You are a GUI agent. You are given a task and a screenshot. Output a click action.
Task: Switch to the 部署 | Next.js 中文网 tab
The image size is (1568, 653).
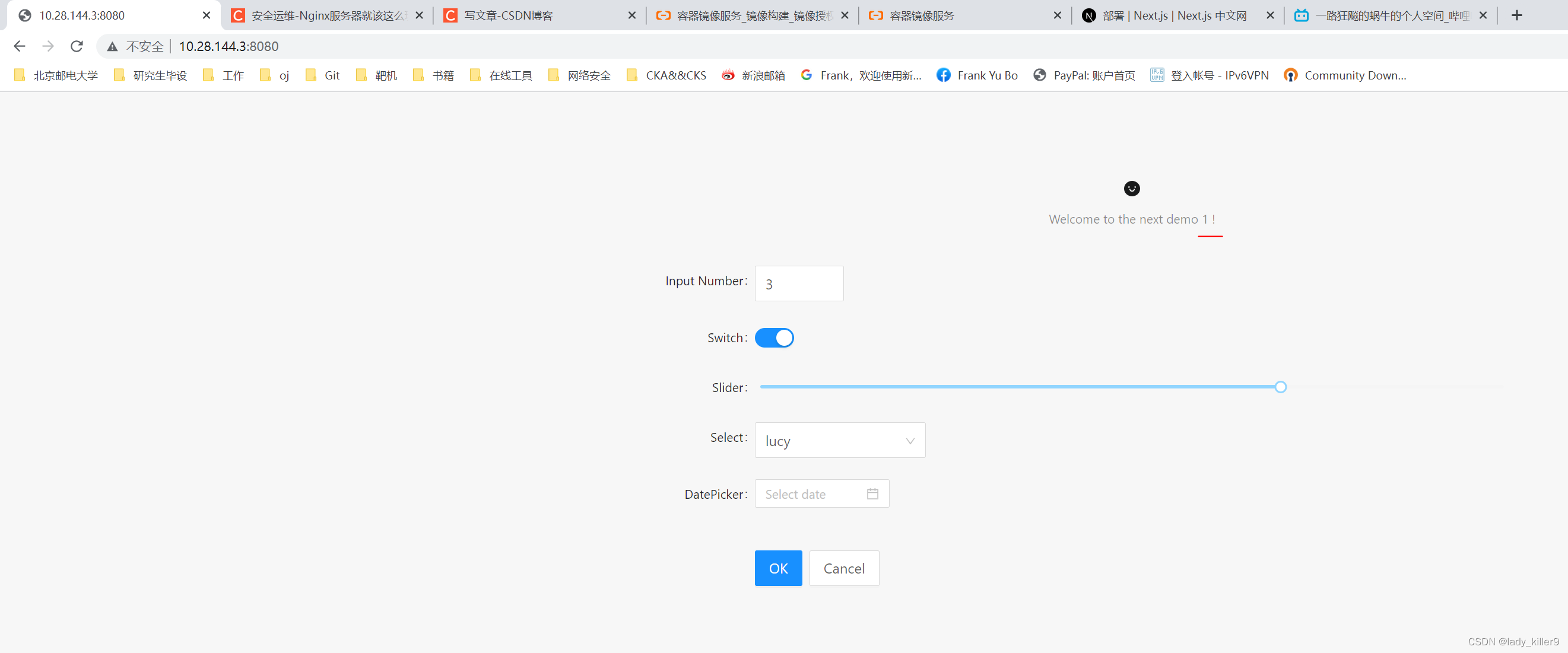coord(1177,15)
